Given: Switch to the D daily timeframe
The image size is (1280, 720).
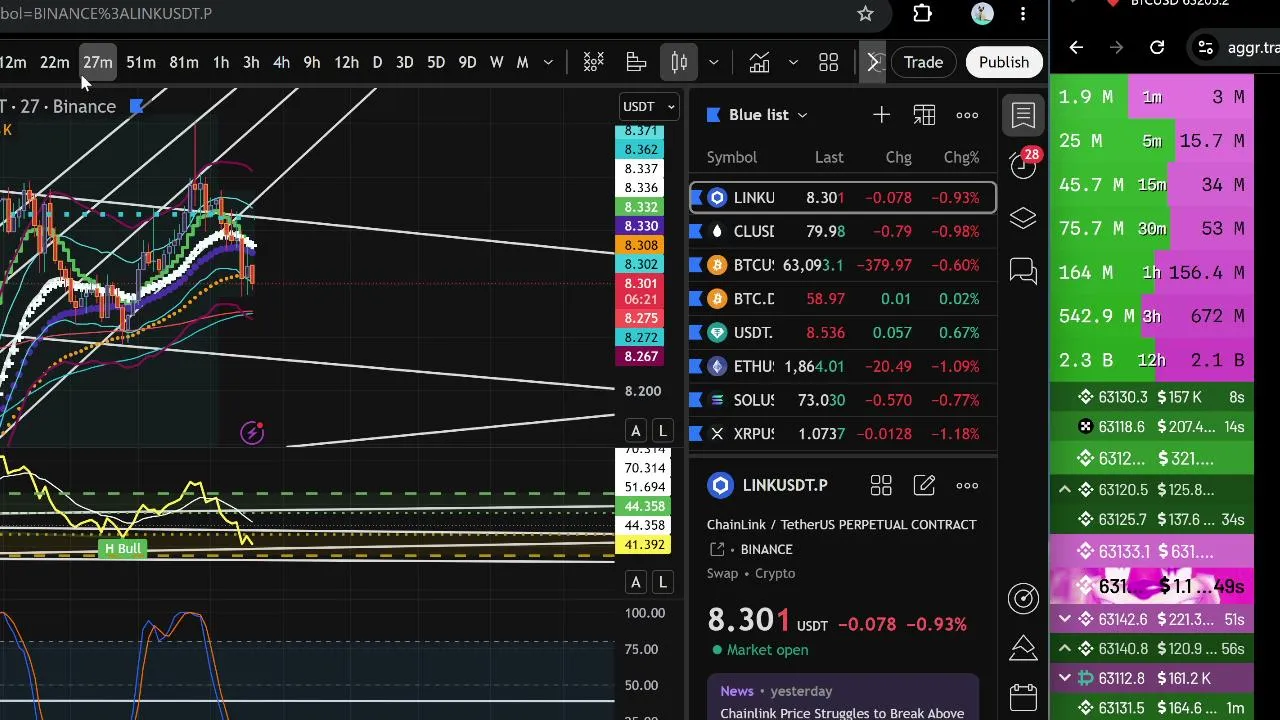Looking at the screenshot, I should point(377,63).
